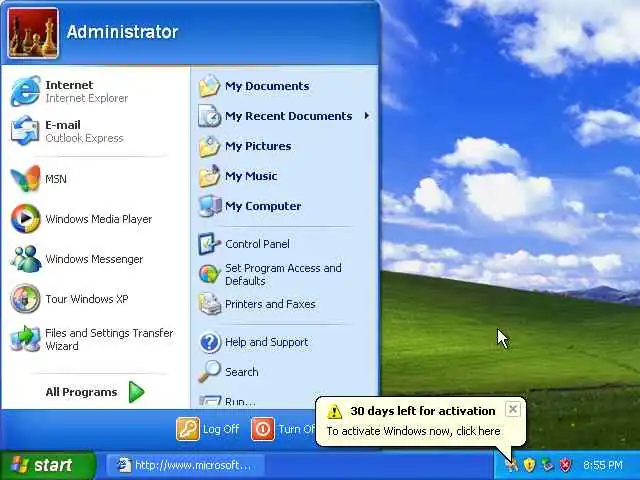Click the network computers tray icon
Viewport: 640px width, 480px height.
(x=547, y=464)
